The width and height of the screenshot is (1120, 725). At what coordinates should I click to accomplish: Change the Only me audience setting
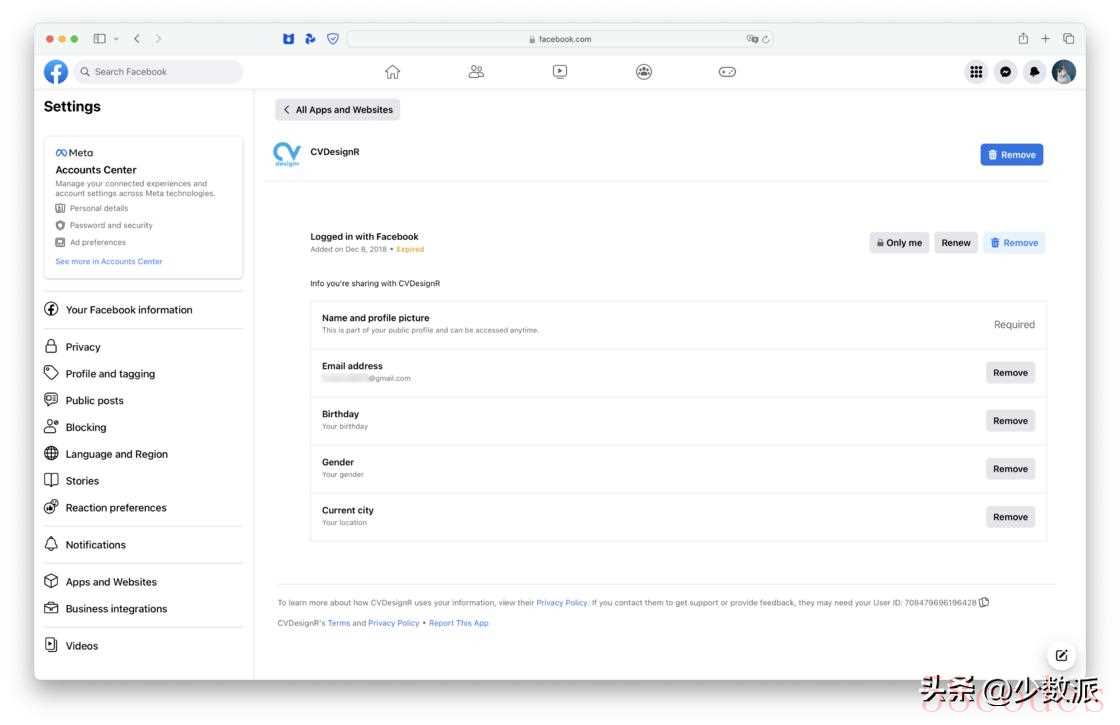tap(899, 243)
